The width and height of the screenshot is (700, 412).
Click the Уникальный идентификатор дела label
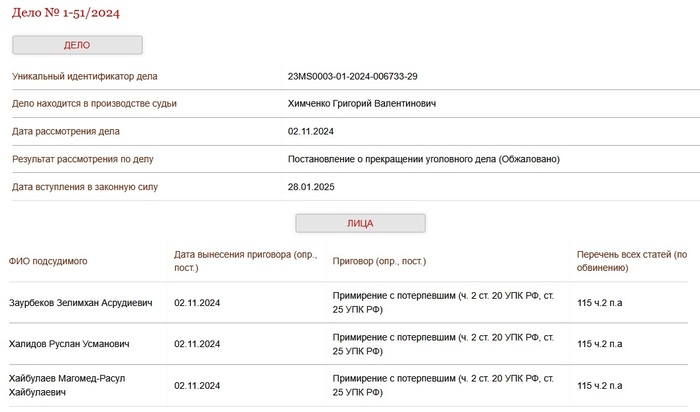(84, 76)
